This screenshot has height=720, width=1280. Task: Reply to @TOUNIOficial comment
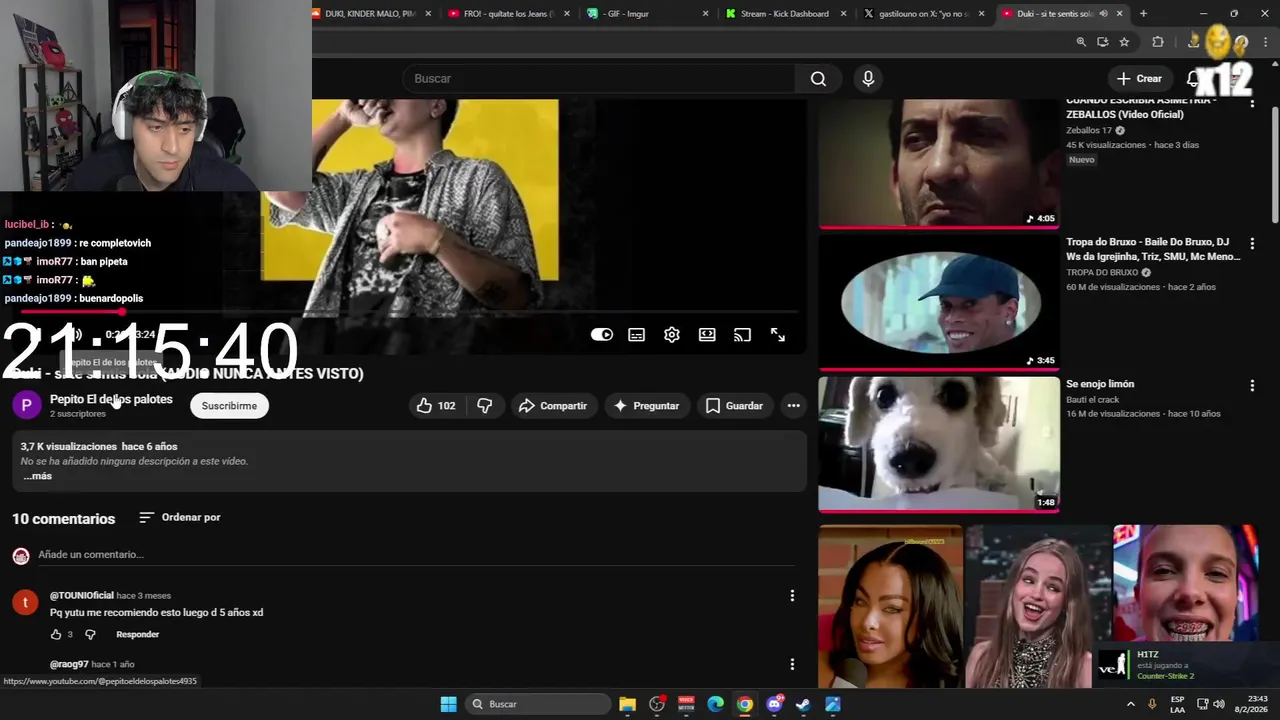138,634
